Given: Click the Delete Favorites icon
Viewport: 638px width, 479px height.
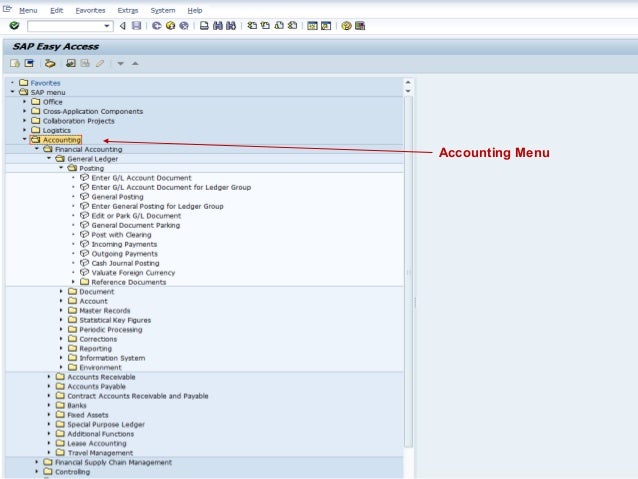Looking at the screenshot, I should point(85,63).
